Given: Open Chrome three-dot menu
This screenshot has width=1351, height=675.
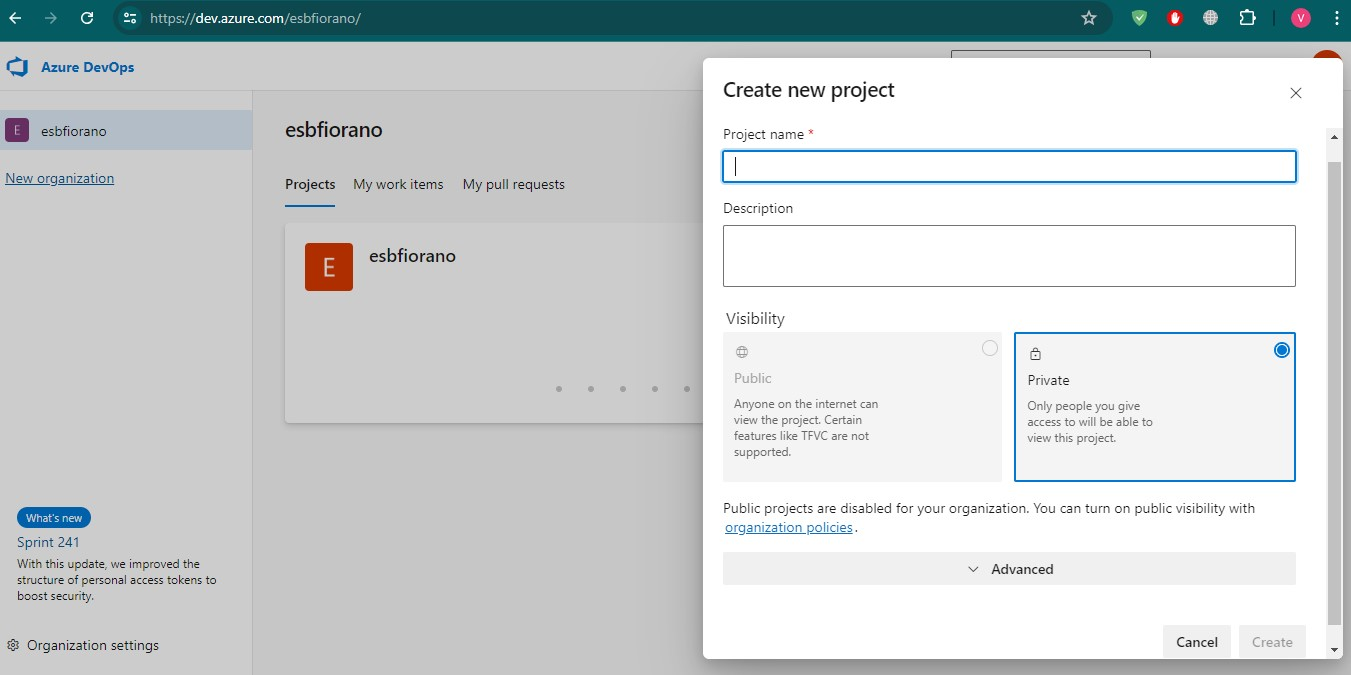Looking at the screenshot, I should pyautogui.click(x=1336, y=18).
